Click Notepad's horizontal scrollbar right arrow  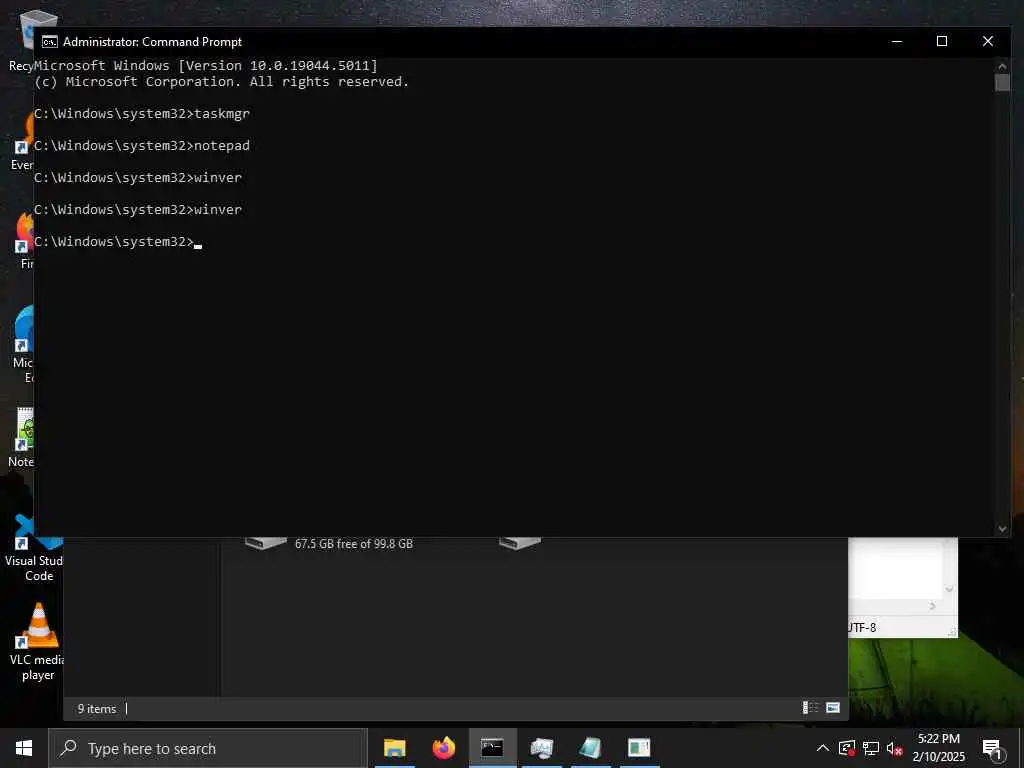pyautogui.click(x=933, y=607)
